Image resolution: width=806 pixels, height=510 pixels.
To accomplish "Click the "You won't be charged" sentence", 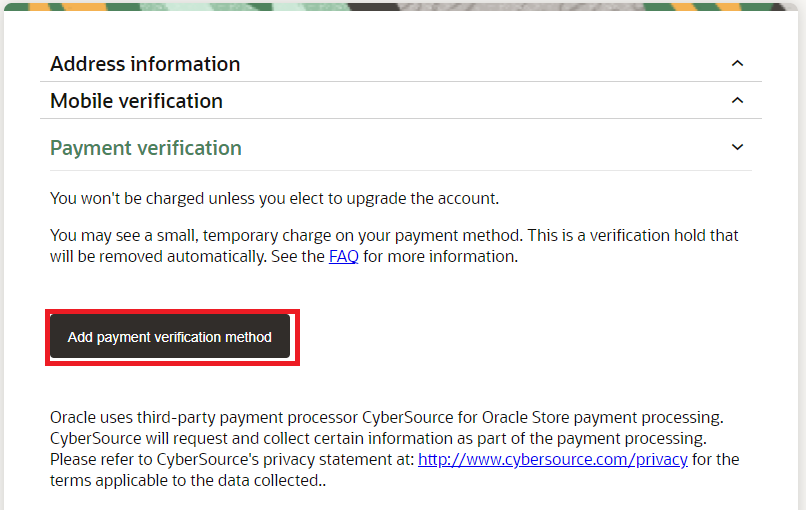I will [x=274, y=198].
